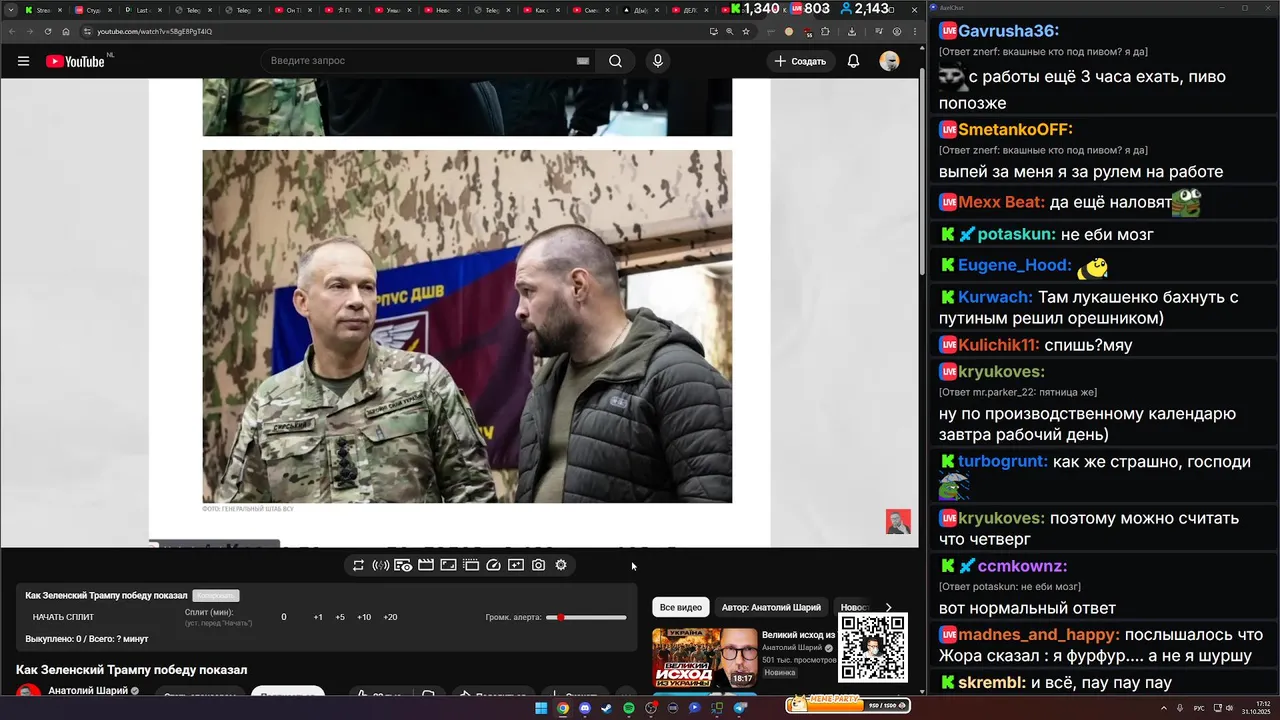Click the 'НАЧАТЬ СПЛИТ' button

(x=63, y=617)
